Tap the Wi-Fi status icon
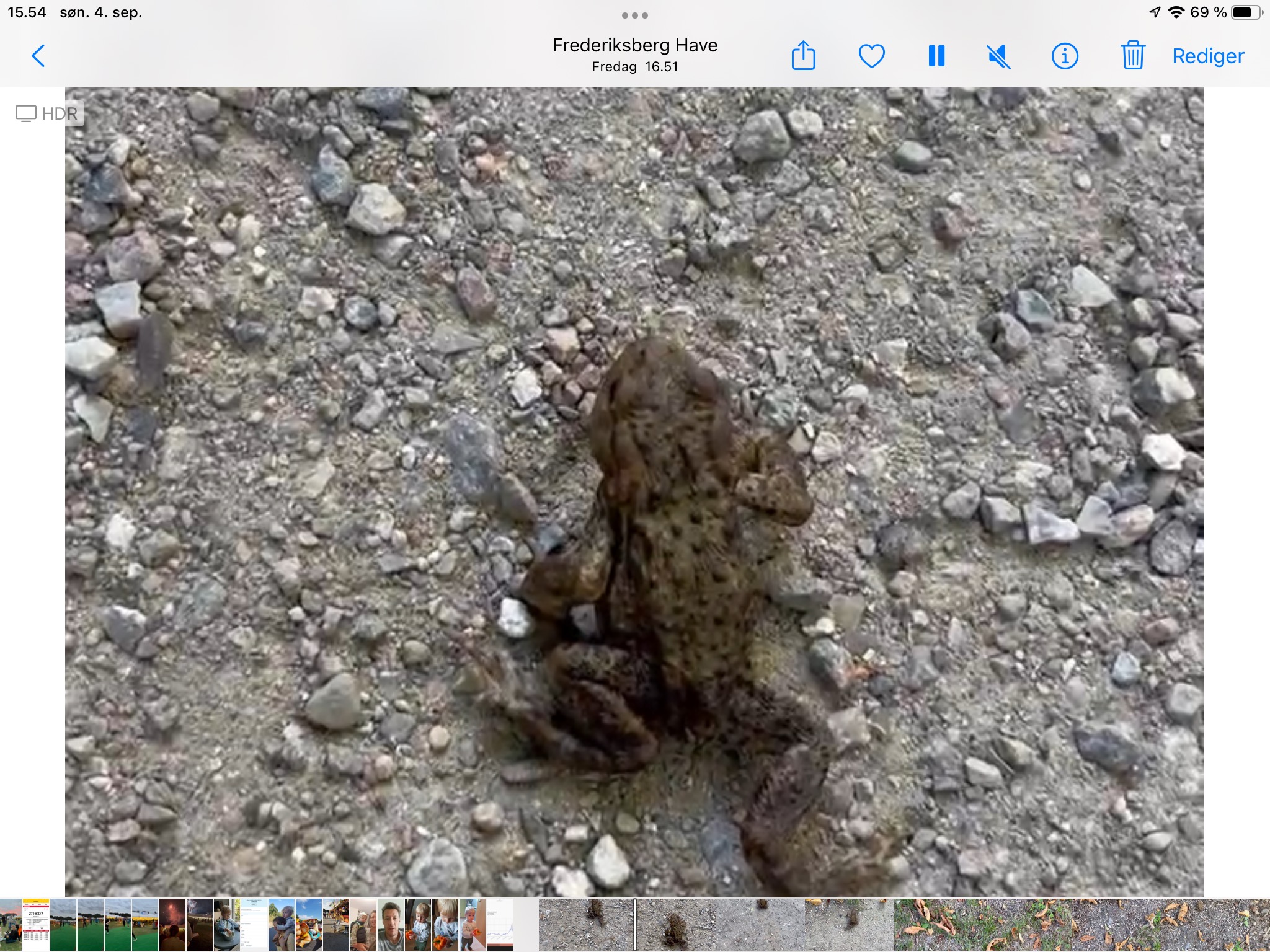 1175,12
